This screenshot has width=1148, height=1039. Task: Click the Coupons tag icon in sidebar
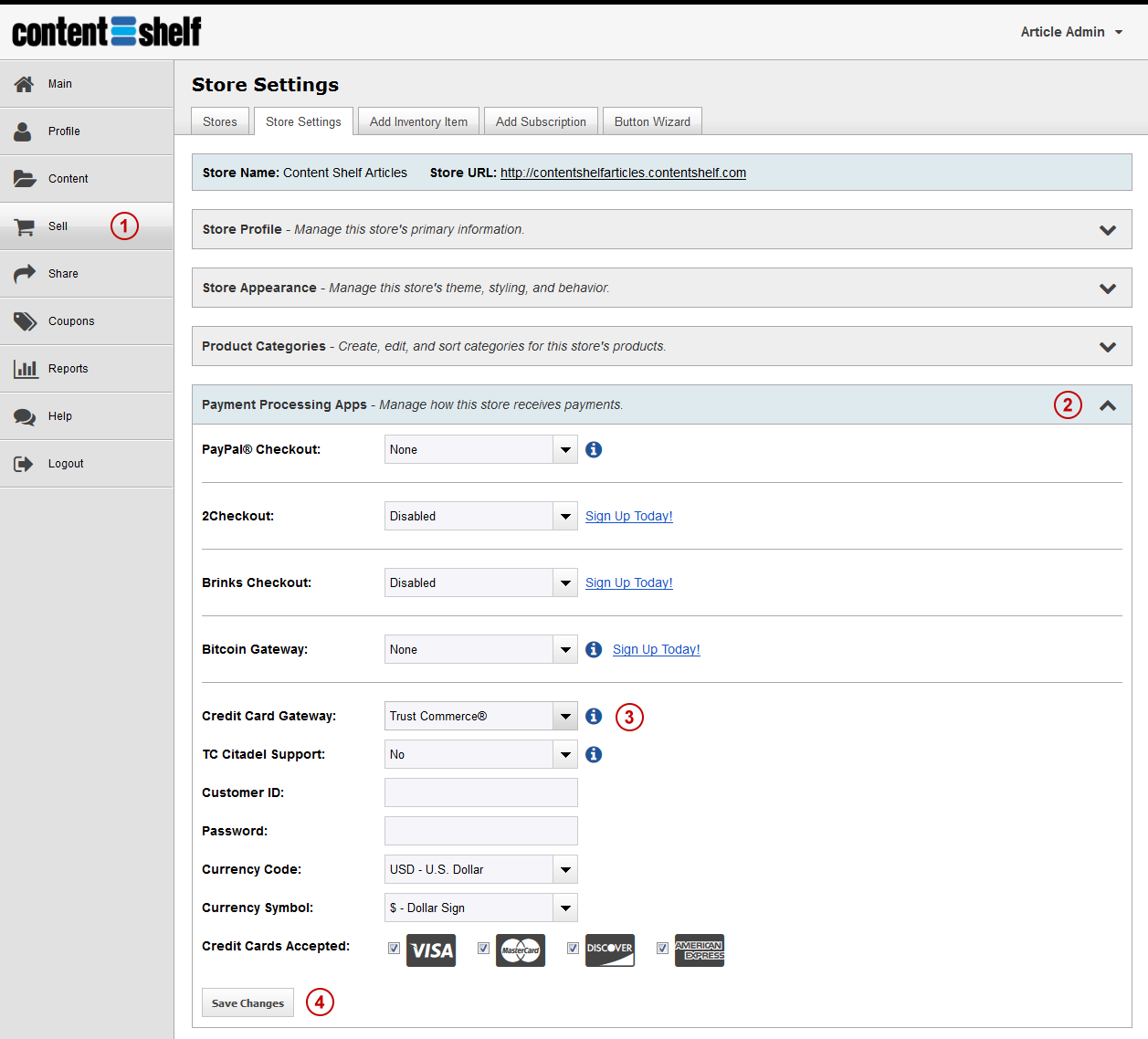pos(25,321)
